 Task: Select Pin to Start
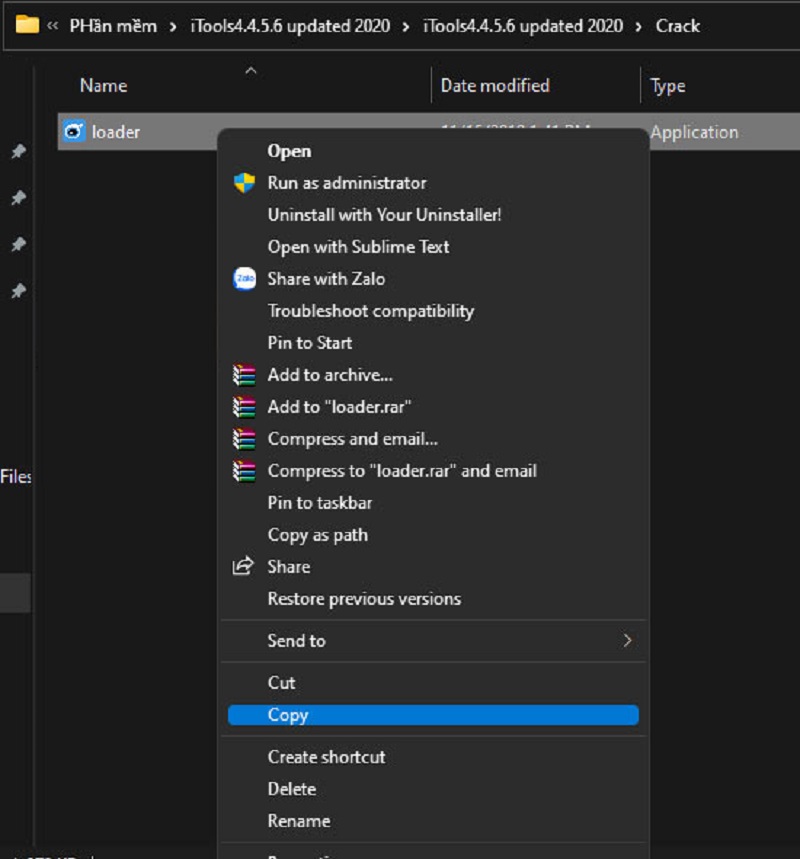310,343
